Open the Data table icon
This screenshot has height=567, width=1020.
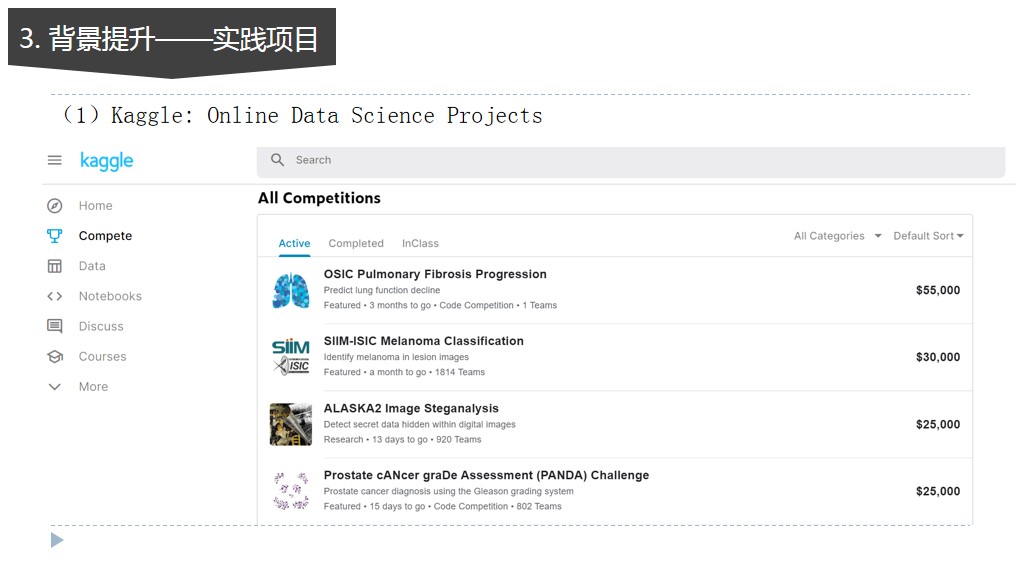pyautogui.click(x=55, y=266)
